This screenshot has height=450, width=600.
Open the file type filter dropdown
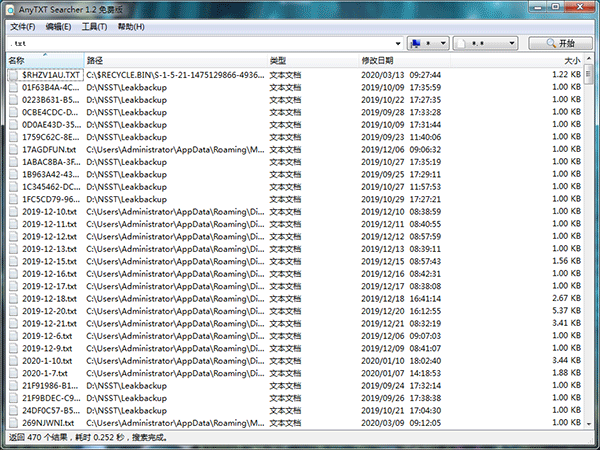(485, 43)
